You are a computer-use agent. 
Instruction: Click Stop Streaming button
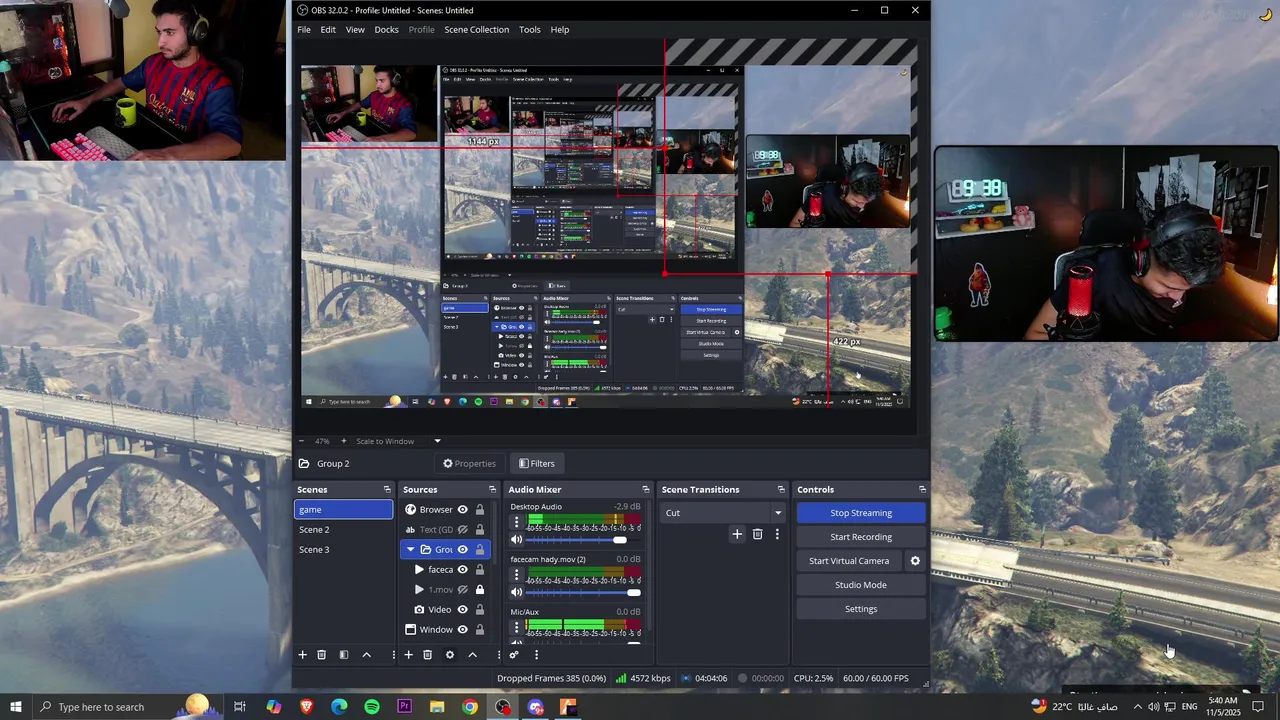pyautogui.click(x=861, y=513)
